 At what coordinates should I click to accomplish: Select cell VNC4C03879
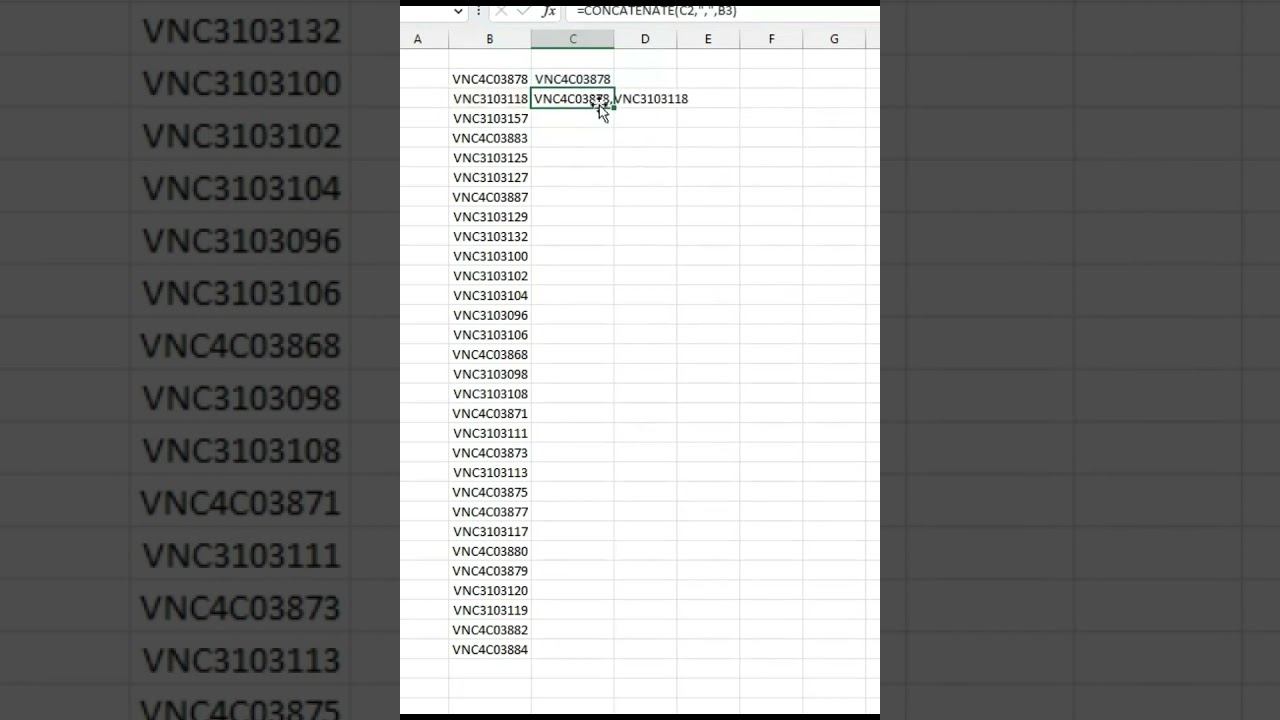[490, 571]
